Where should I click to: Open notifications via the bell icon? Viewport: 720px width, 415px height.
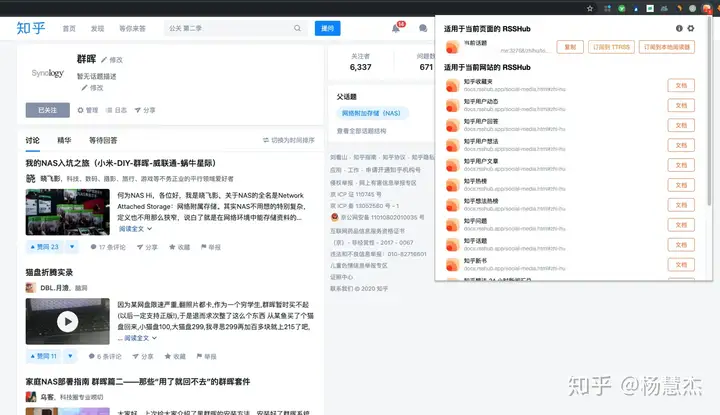pos(396,28)
